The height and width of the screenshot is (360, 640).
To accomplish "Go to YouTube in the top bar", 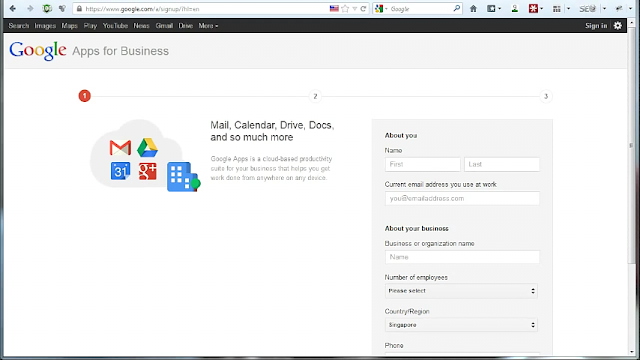I will [115, 26].
